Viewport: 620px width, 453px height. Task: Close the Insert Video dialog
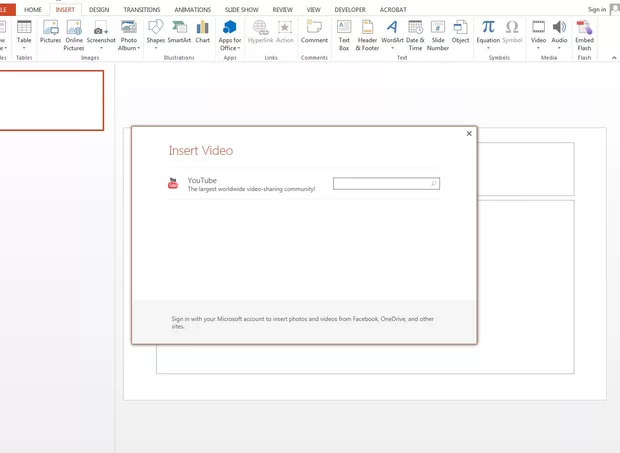coord(469,134)
